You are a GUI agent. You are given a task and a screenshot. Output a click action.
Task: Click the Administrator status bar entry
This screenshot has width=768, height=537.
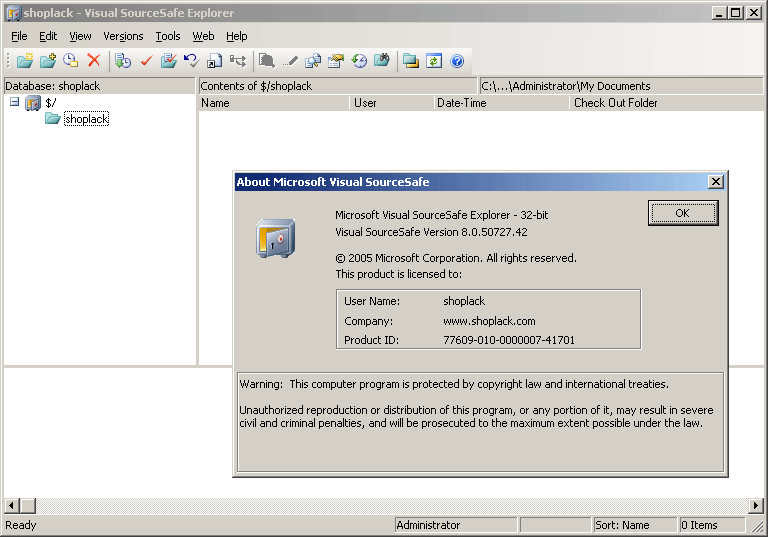coord(456,525)
